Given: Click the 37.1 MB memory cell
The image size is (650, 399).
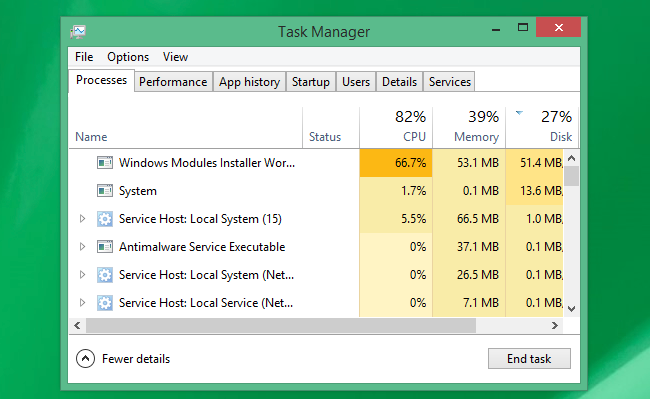Looking at the screenshot, I should click(469, 247).
